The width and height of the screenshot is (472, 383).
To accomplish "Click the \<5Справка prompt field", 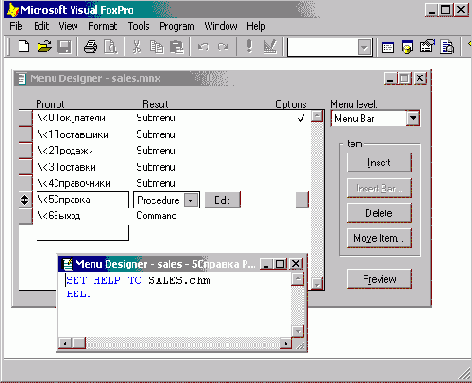I will [83, 200].
